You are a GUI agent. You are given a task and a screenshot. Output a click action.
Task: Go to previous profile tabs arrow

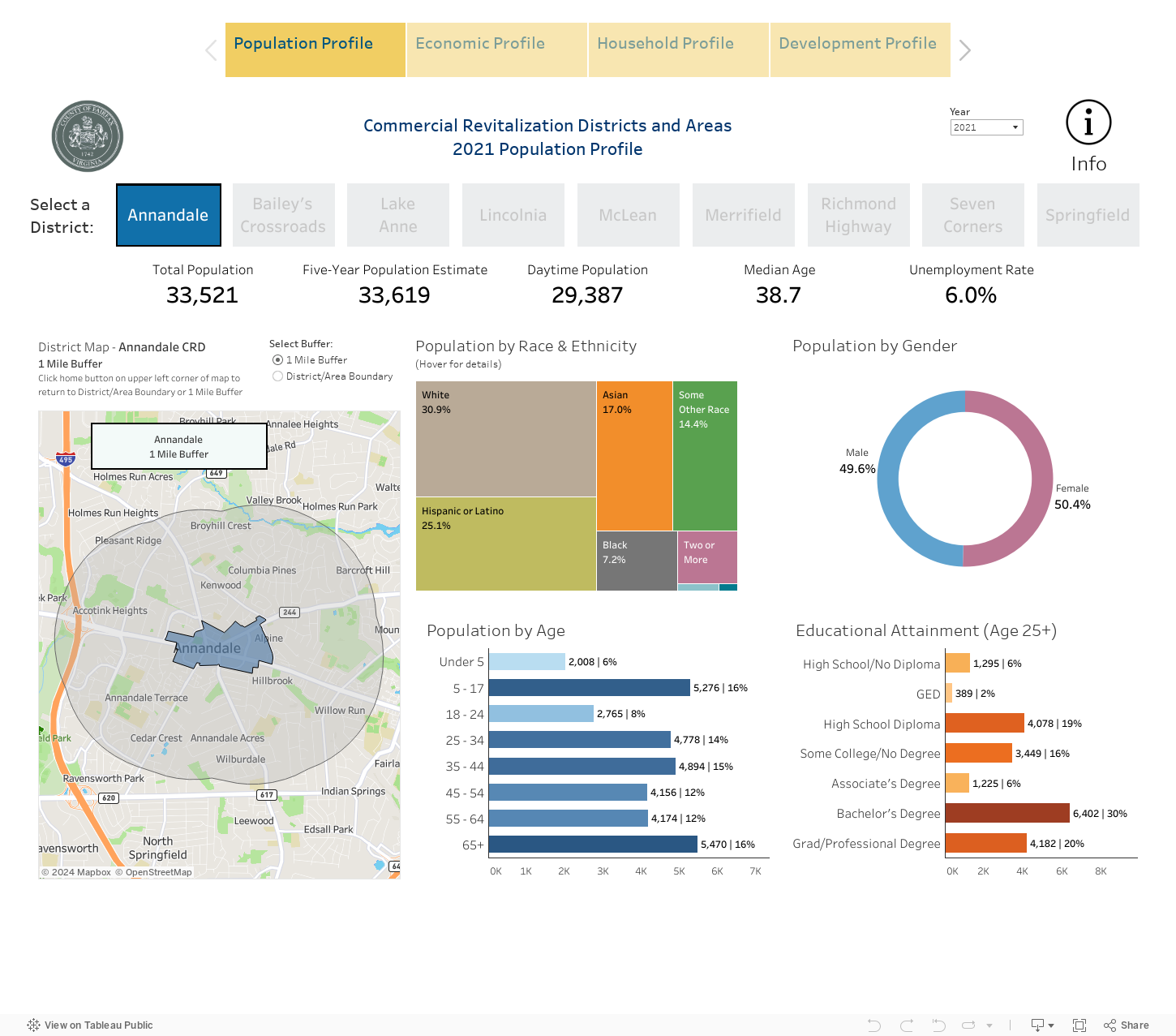pyautogui.click(x=211, y=50)
